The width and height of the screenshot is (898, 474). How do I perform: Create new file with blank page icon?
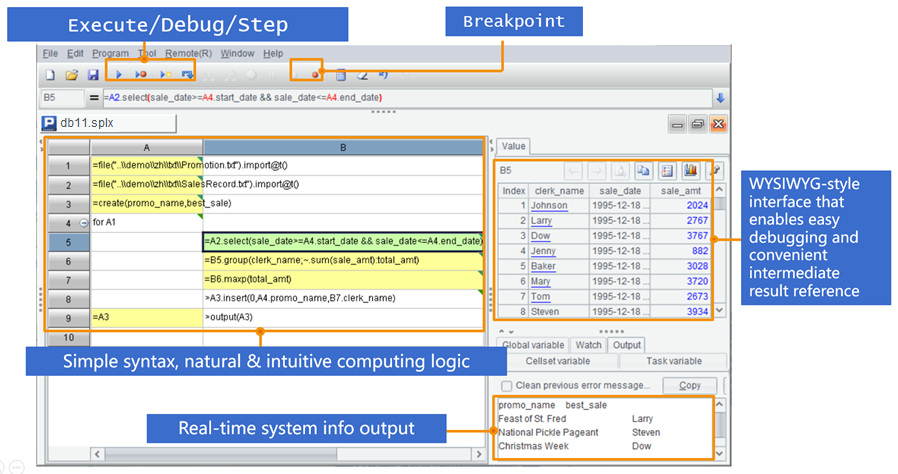point(50,75)
